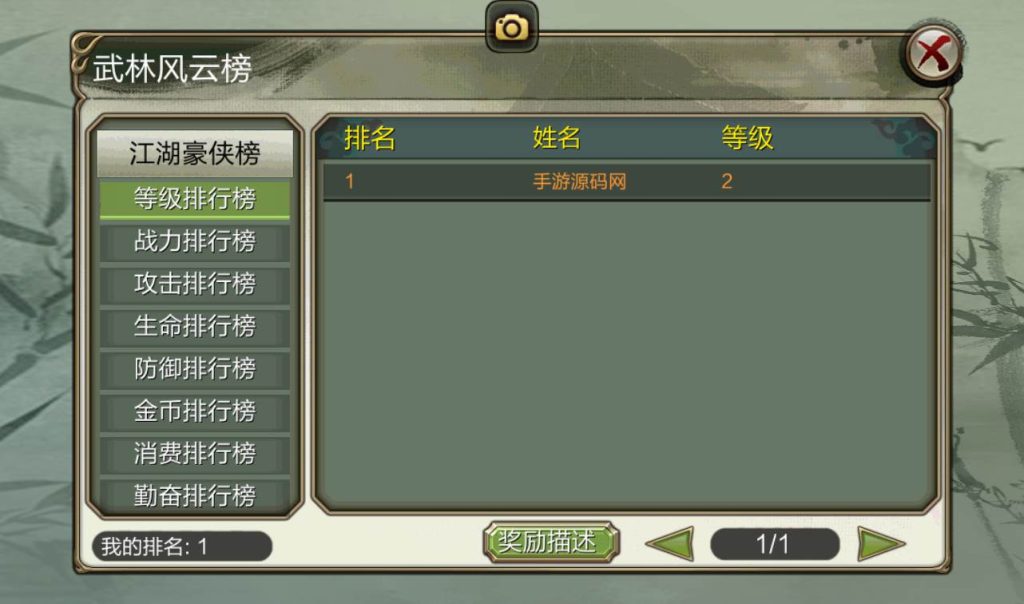This screenshot has width=1024, height=604.
Task: Open the 生命排行榜 list
Action: tap(195, 326)
